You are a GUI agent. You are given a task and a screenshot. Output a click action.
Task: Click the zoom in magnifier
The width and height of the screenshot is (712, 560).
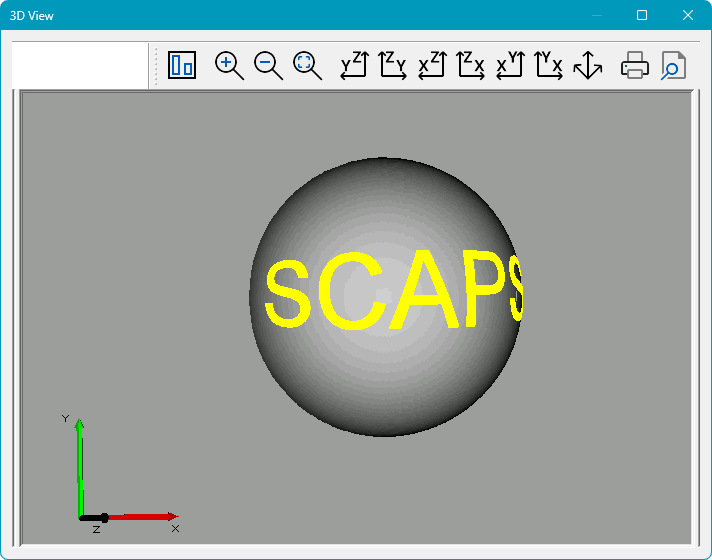tap(229, 65)
